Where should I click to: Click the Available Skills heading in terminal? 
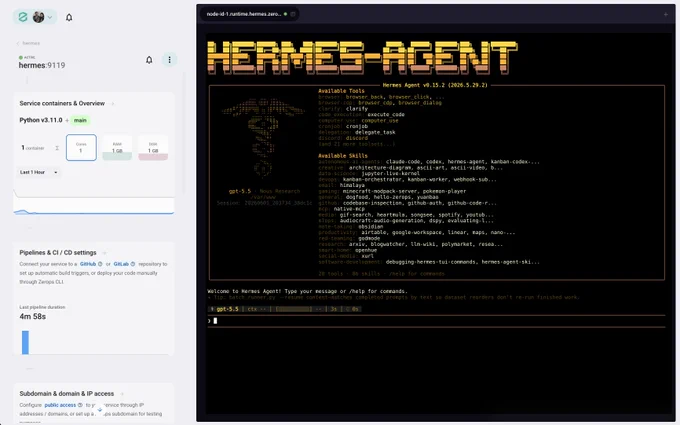(x=343, y=156)
